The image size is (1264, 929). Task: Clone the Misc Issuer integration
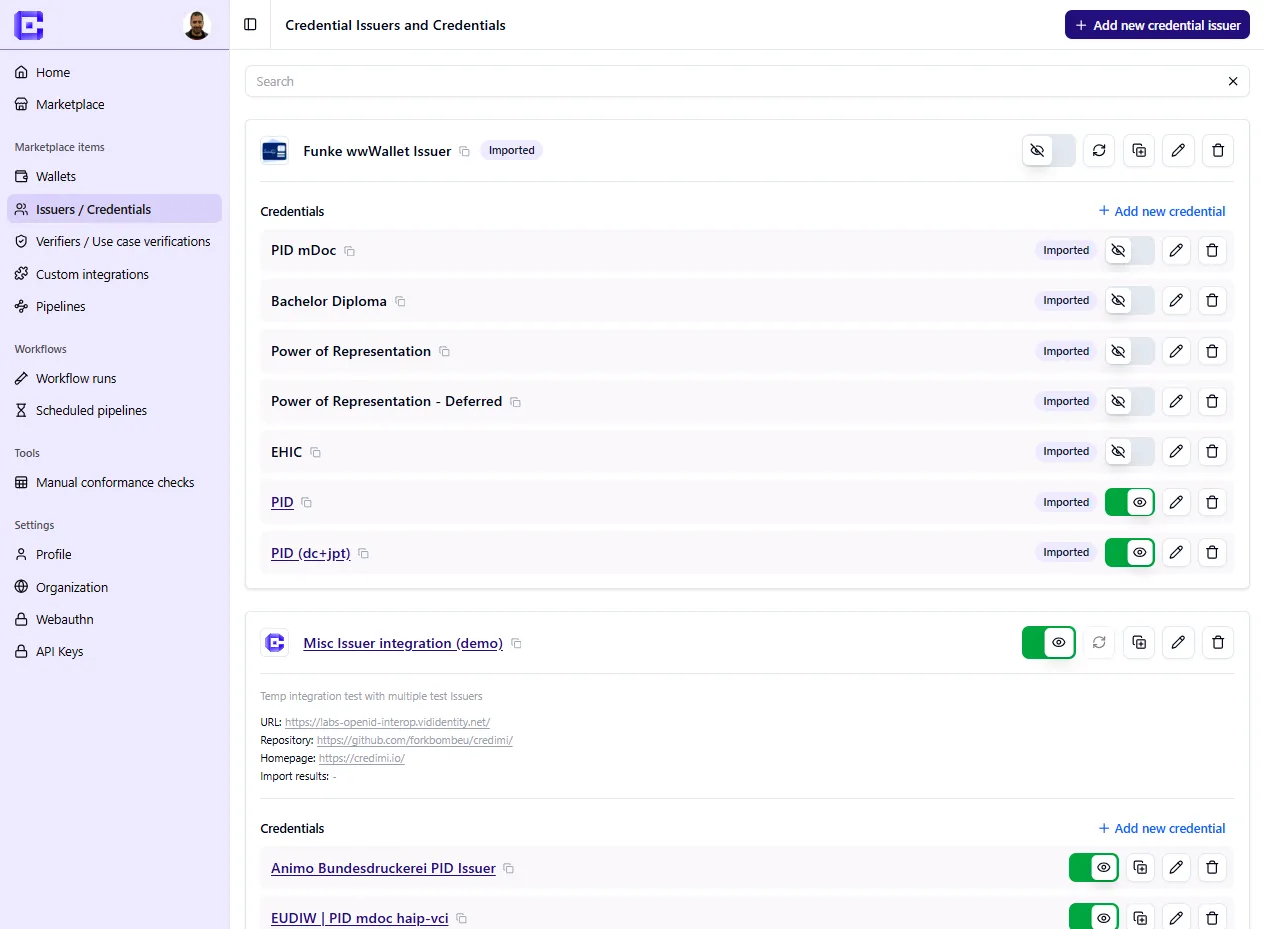pyautogui.click(x=1139, y=642)
